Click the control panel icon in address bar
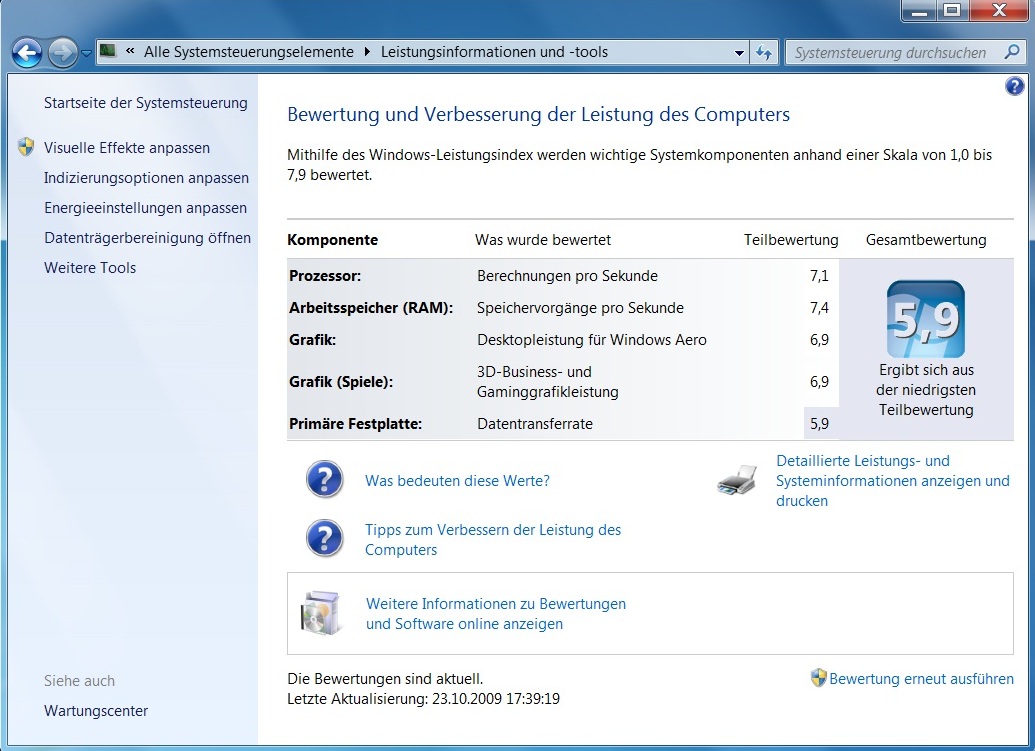 [x=108, y=51]
